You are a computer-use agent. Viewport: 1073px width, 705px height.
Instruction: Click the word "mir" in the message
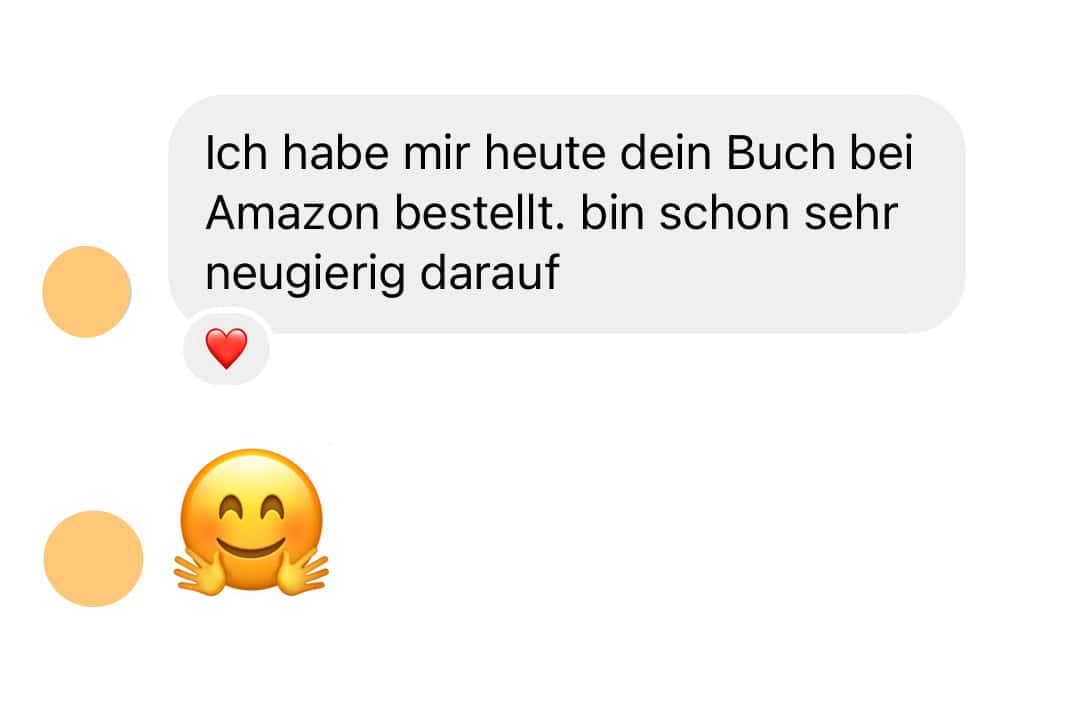tap(437, 153)
